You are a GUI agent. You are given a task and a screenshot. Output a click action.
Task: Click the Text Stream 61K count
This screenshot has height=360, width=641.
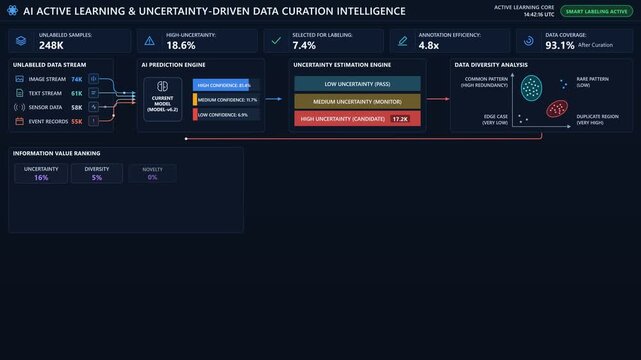[x=76, y=93]
